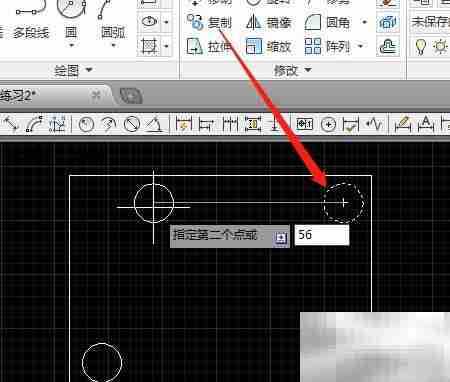This screenshot has height=382, width=450.
Task: Click the dynamic prompt options down-arrow icon
Action: [281, 238]
